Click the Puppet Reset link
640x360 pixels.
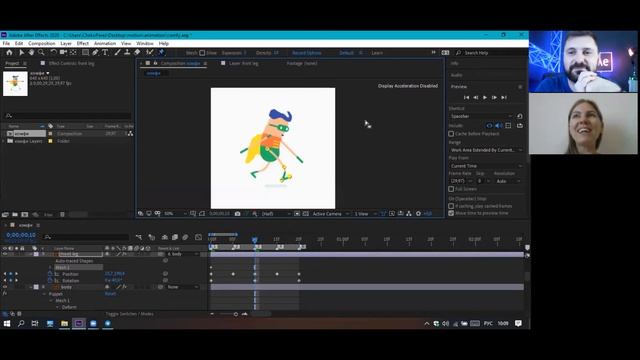click(110, 294)
